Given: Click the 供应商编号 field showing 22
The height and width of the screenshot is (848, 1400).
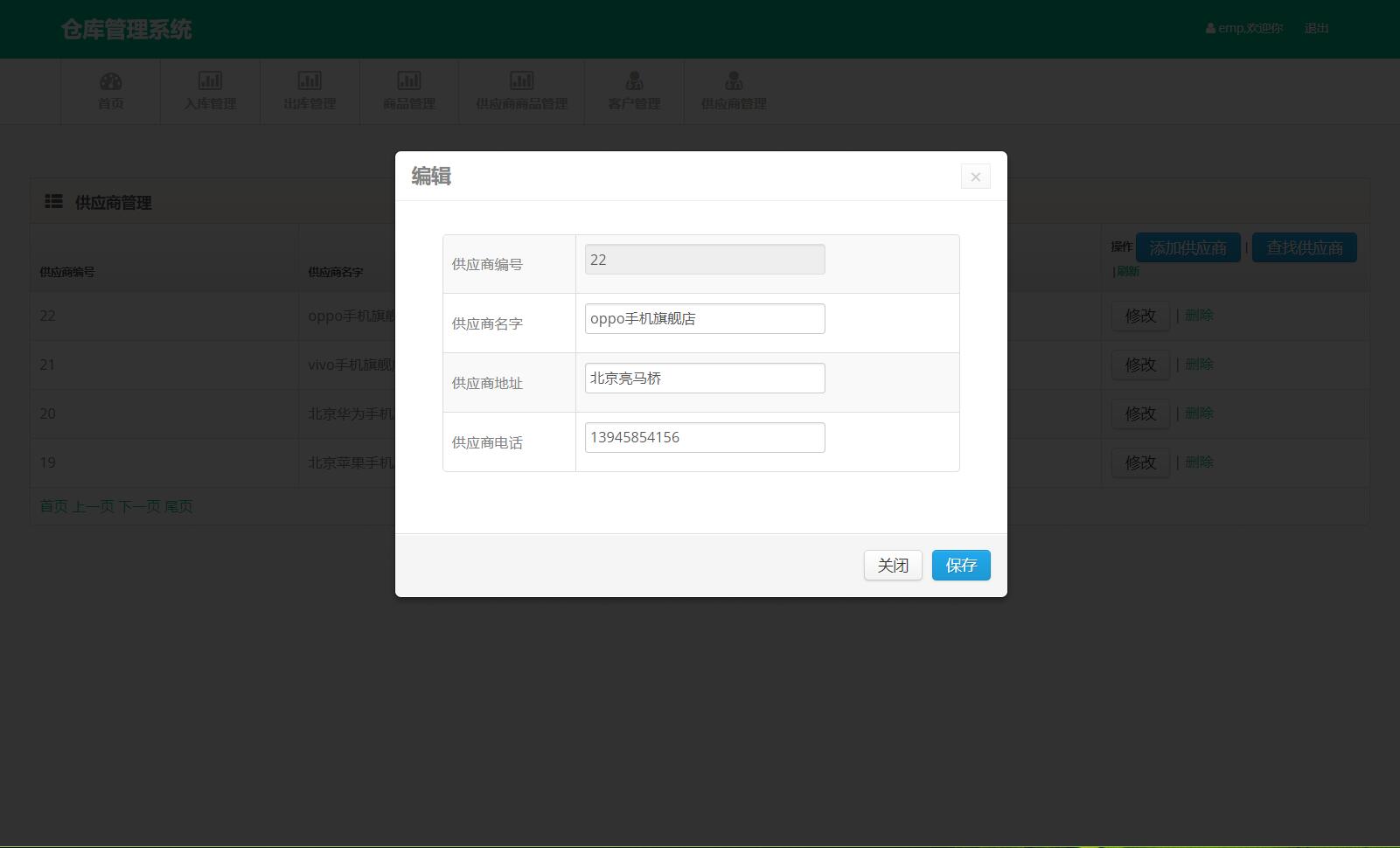Looking at the screenshot, I should pyautogui.click(x=705, y=260).
